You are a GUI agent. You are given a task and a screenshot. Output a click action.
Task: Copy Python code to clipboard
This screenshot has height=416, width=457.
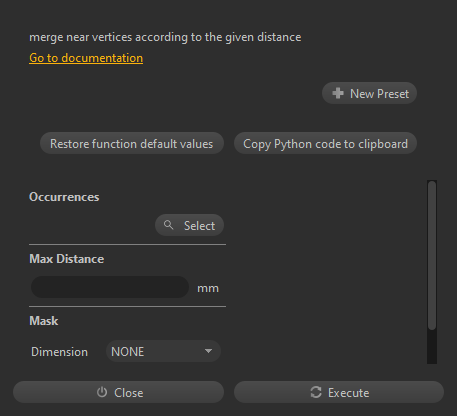(325, 143)
